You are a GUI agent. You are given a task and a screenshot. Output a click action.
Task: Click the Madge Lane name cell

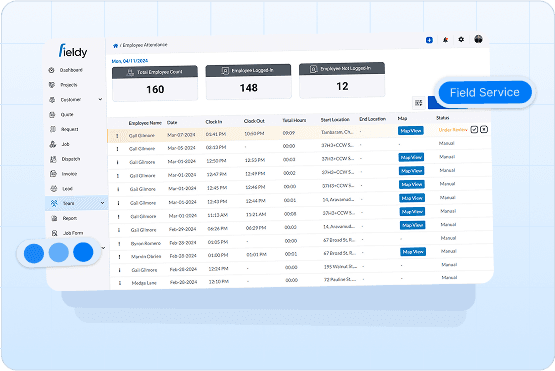pos(144,283)
